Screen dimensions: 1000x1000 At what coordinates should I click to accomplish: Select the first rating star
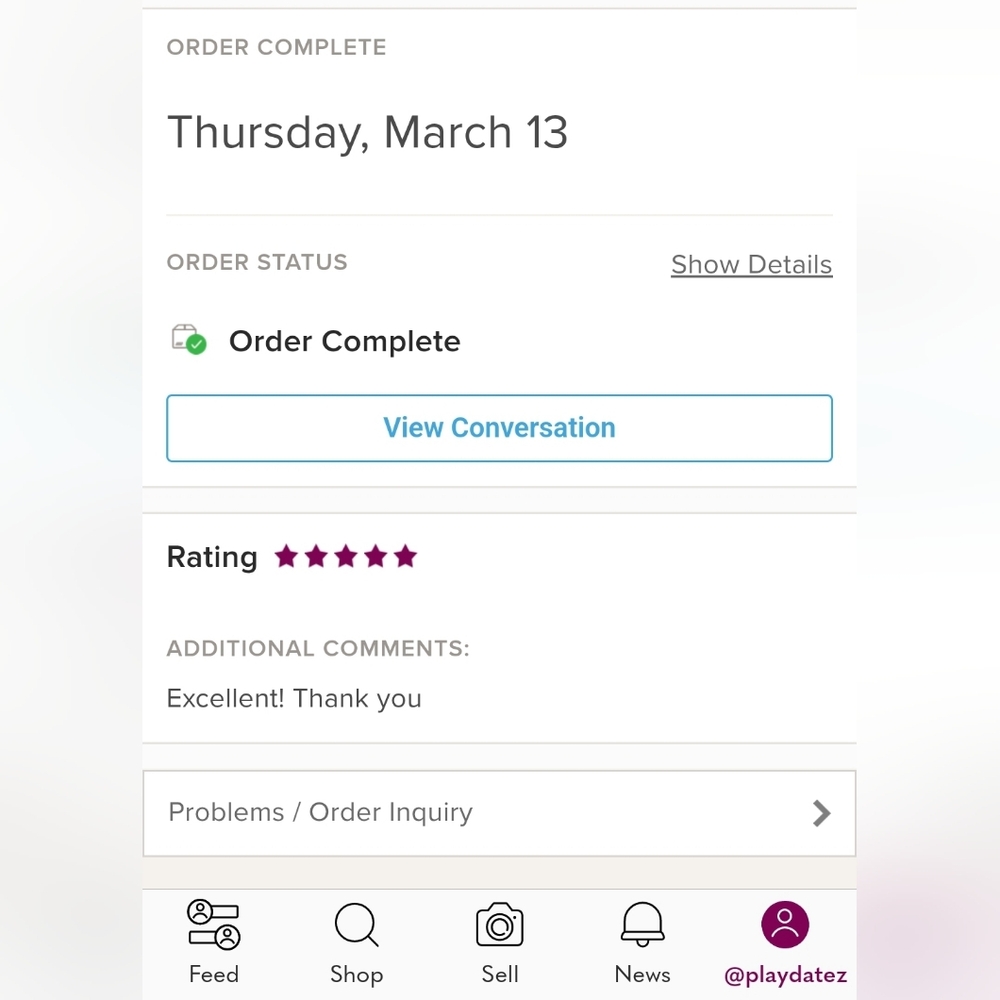[286, 556]
